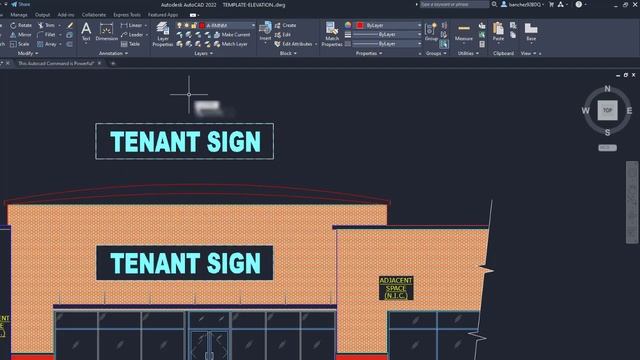Toggle layer freeze sun icon
The width and height of the screenshot is (640, 360).
coord(187,25)
